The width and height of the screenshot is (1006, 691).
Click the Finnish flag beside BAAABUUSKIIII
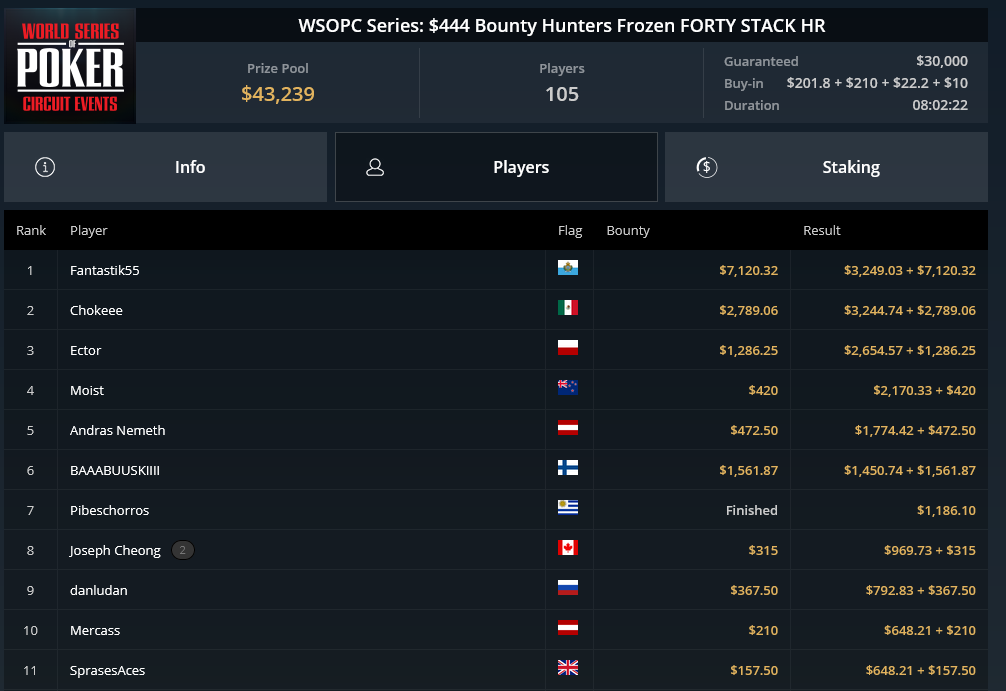[x=568, y=468]
